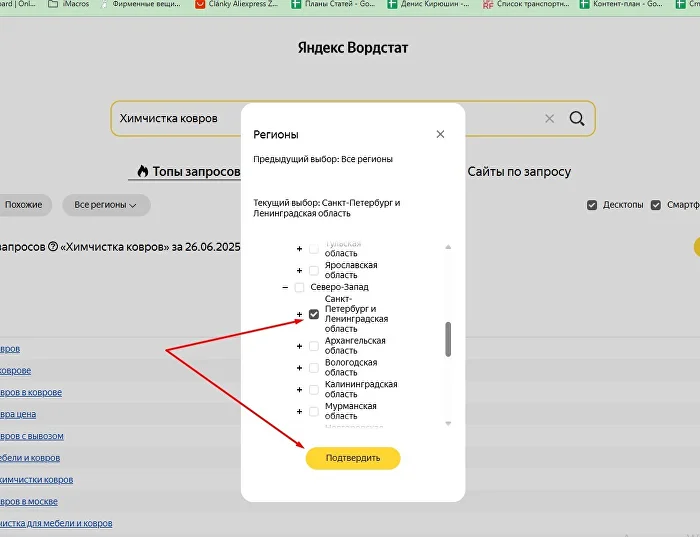Open the query link 'ковров в москве'
The width and height of the screenshot is (700, 537).
[x=29, y=502]
